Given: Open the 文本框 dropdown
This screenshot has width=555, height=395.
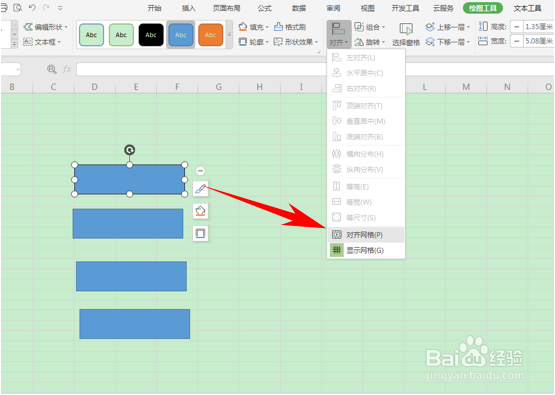Looking at the screenshot, I should tap(42, 42).
